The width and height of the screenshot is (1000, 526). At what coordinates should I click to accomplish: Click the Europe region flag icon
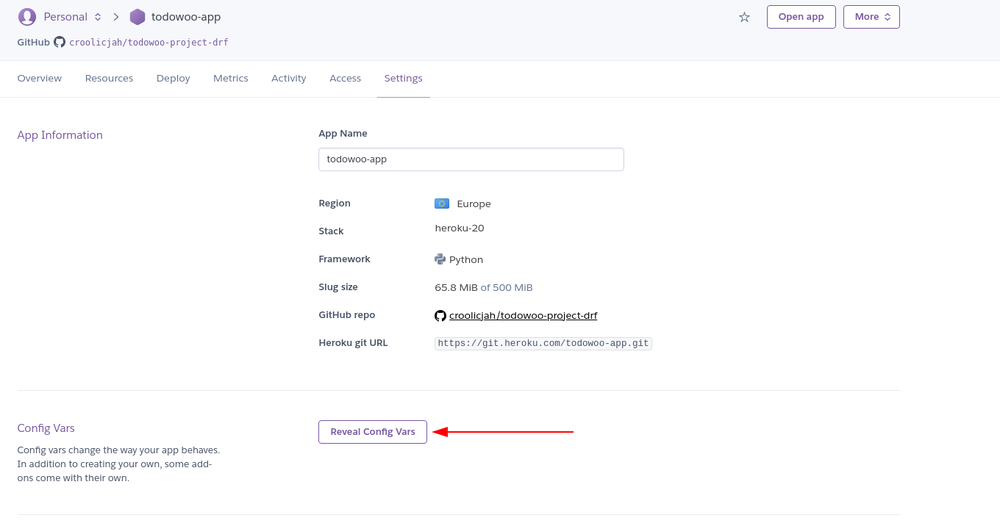pyautogui.click(x=441, y=203)
